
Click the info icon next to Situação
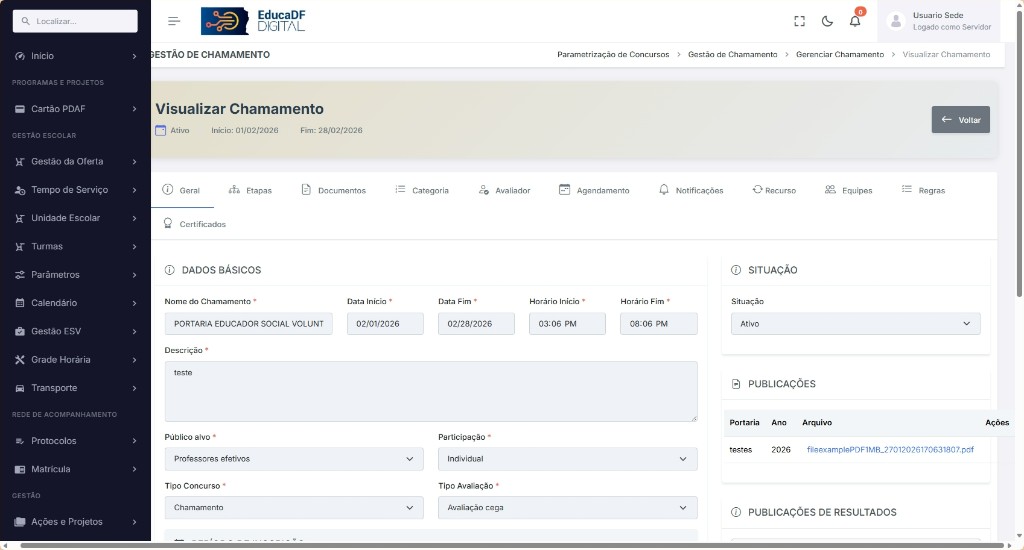(736, 270)
